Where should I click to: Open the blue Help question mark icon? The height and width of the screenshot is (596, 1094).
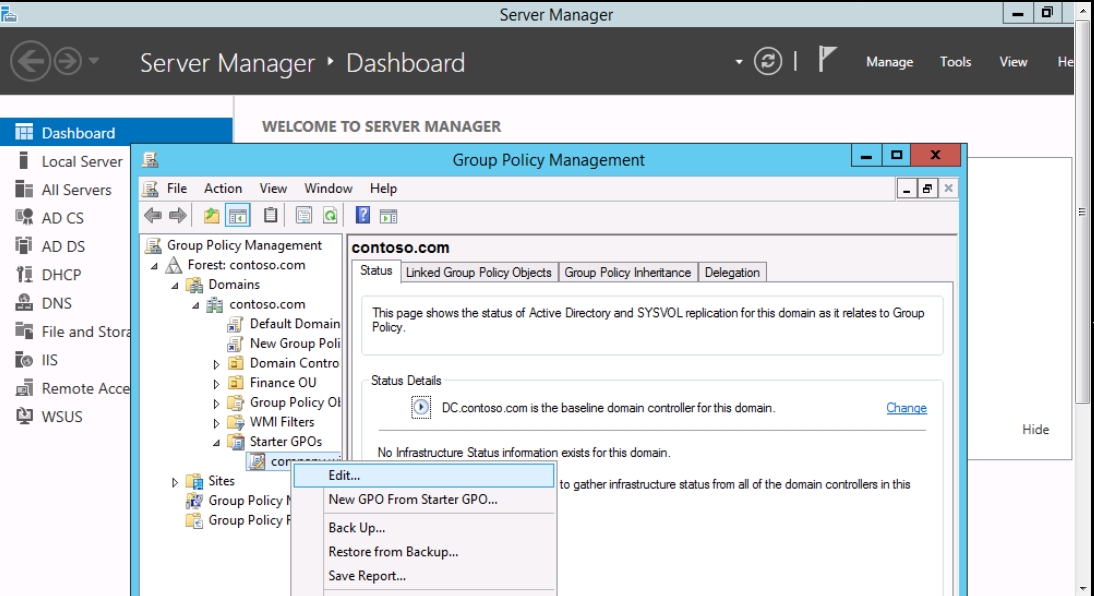click(363, 215)
